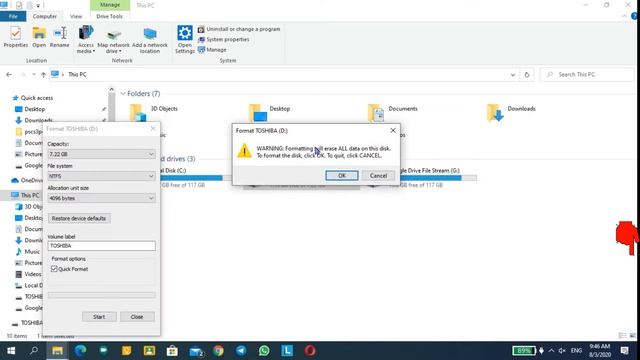Click the Back navigation arrow
This screenshot has width=640, height=360.
pyautogui.click(x=9, y=75)
